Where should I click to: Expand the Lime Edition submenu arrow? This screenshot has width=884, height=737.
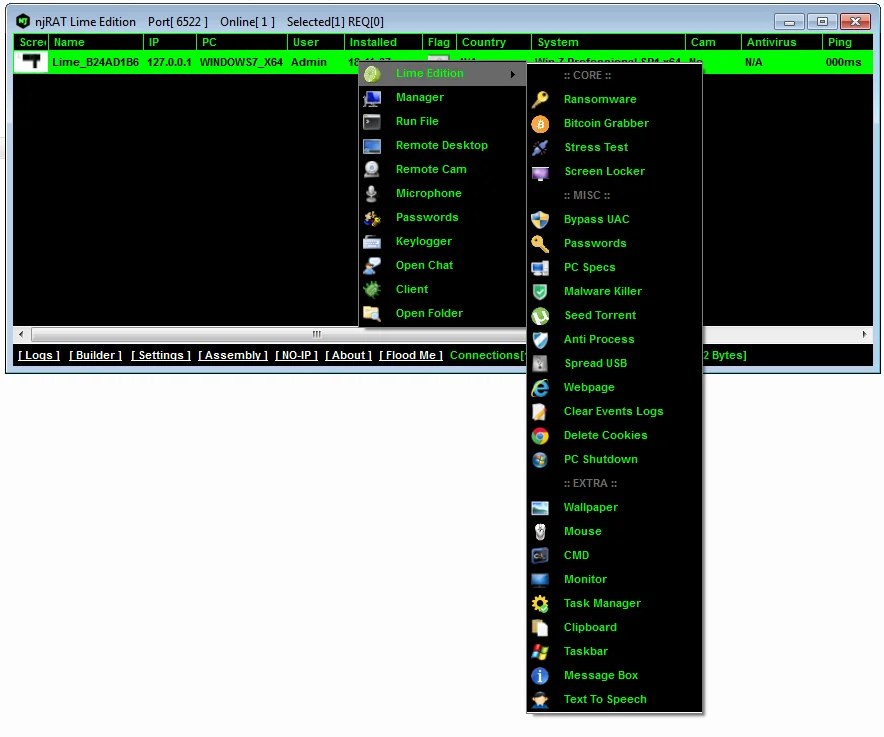tap(512, 73)
